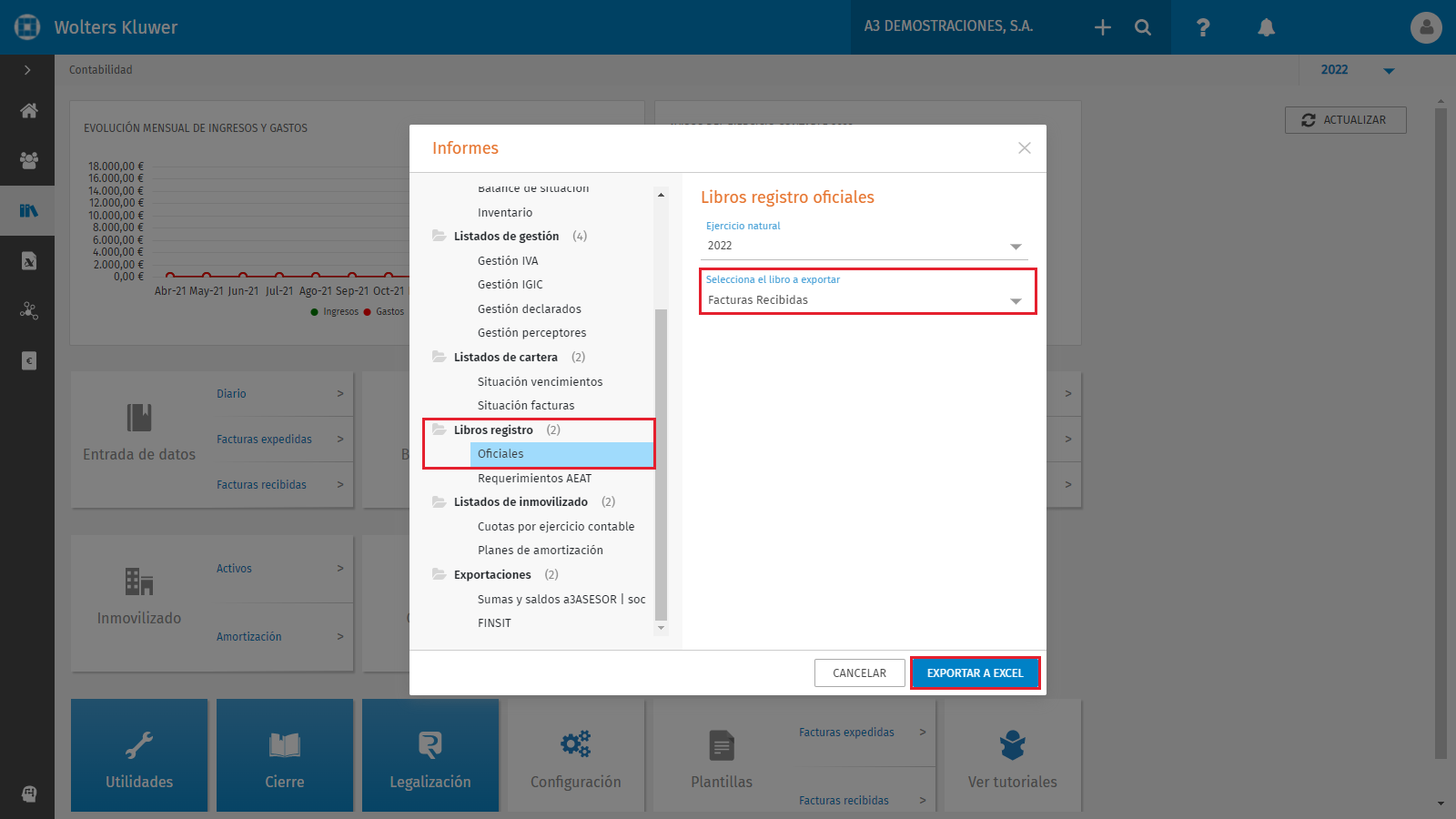Select Requerimientos AEAT item
Viewport: 1456px width, 819px height.
(x=534, y=478)
